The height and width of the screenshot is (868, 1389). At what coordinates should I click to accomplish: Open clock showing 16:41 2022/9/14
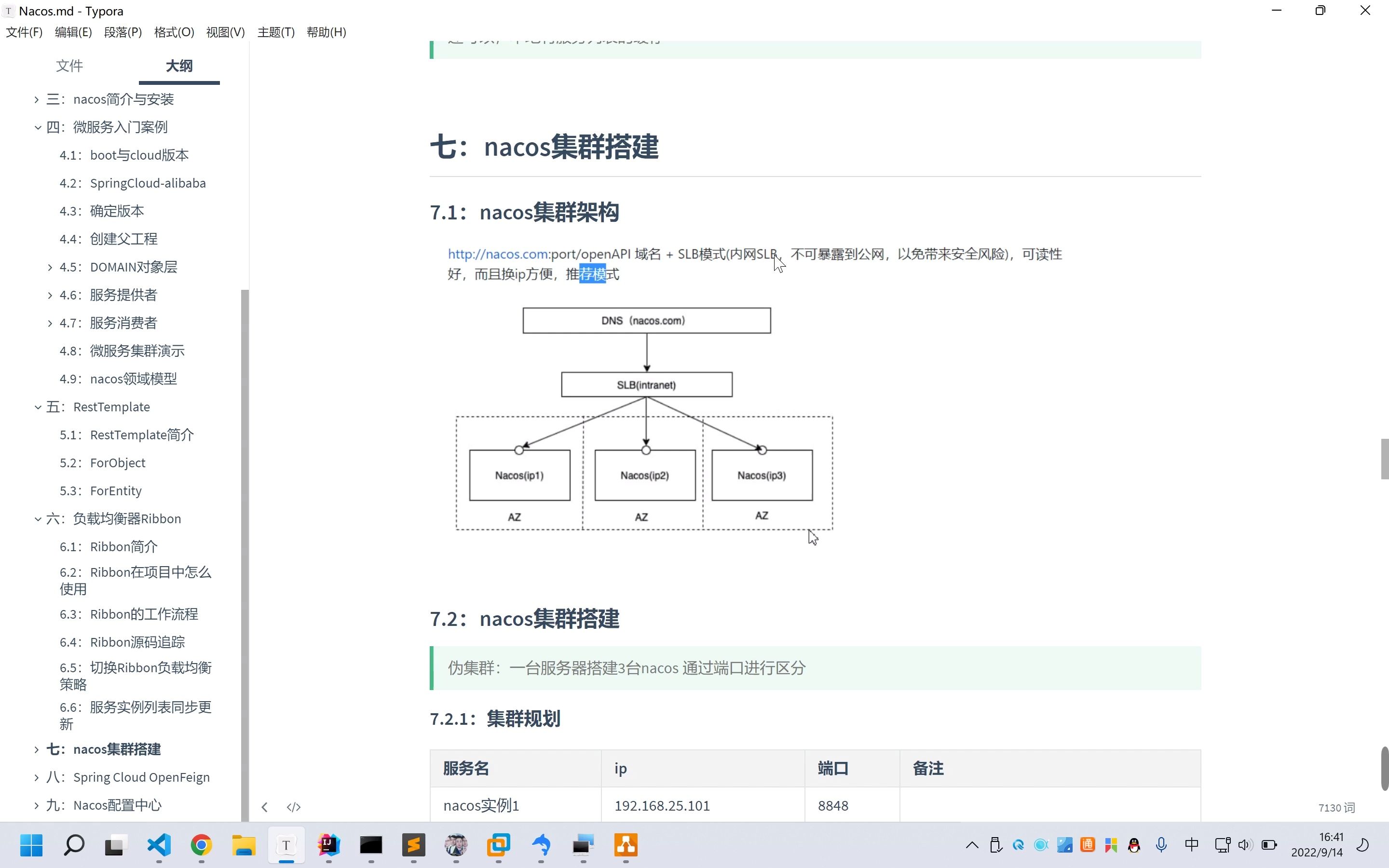pyautogui.click(x=1317, y=844)
